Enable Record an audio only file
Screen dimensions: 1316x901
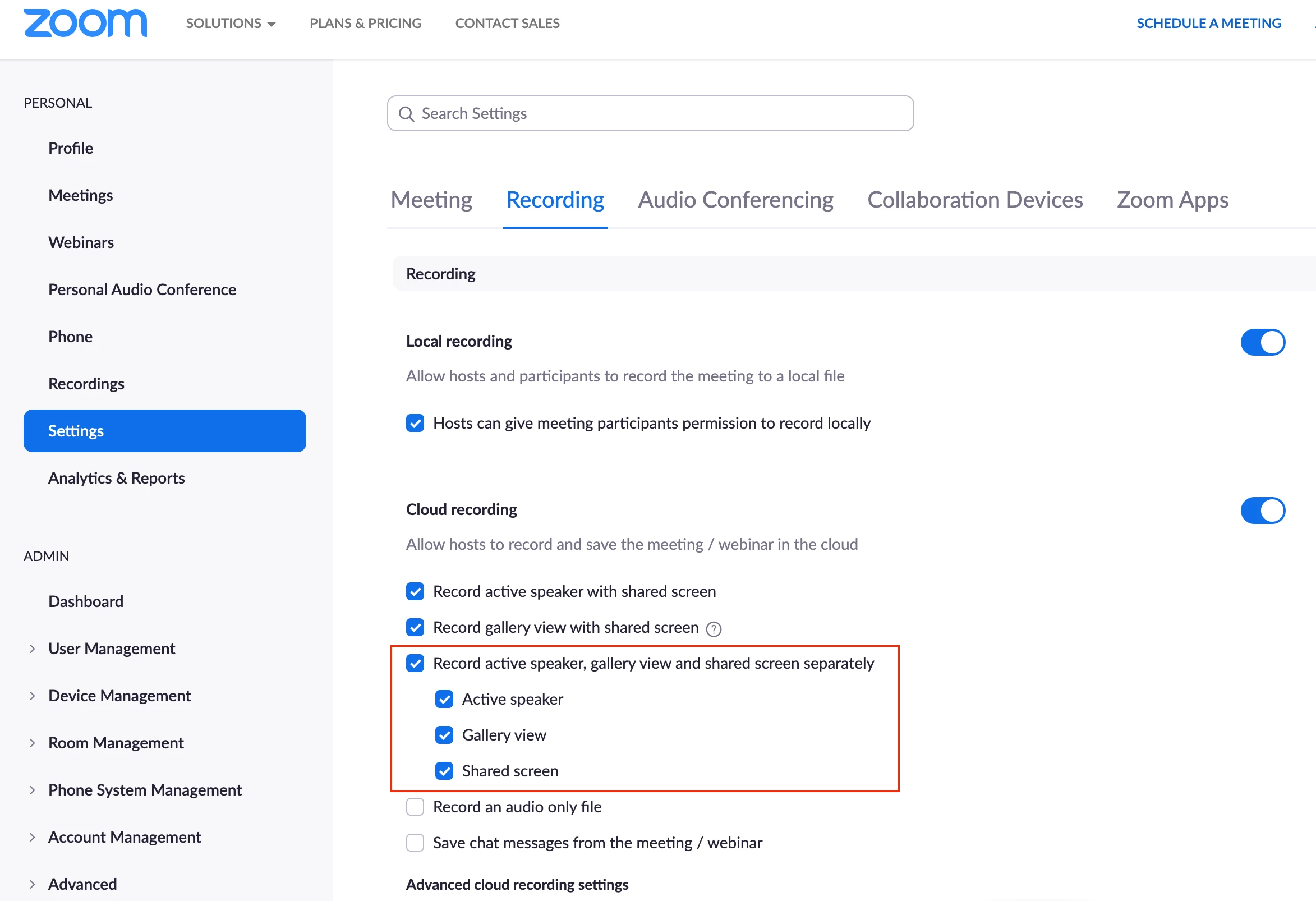coord(415,806)
